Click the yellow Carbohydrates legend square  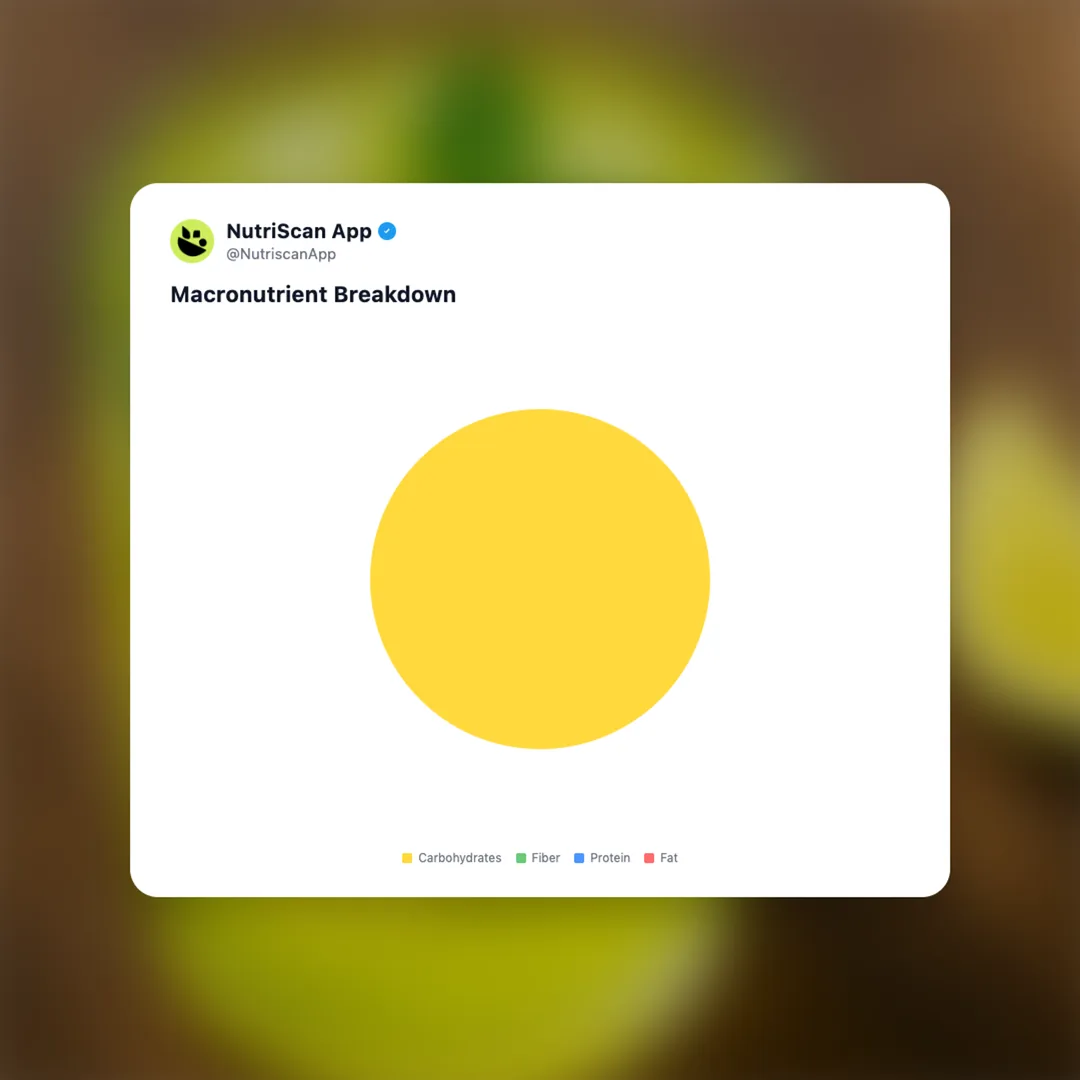tap(407, 858)
